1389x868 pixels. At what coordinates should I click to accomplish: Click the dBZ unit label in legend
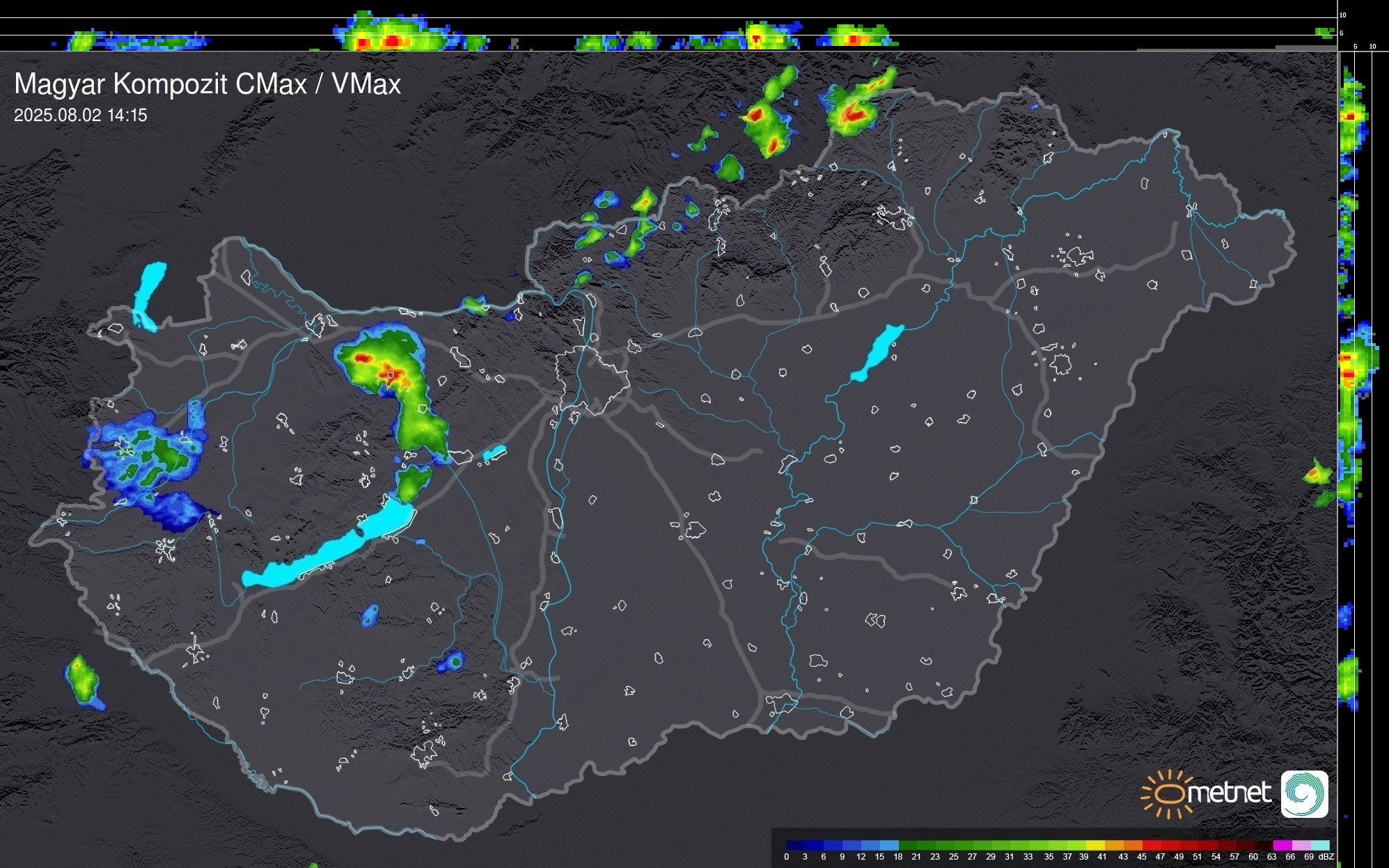[x=1326, y=857]
